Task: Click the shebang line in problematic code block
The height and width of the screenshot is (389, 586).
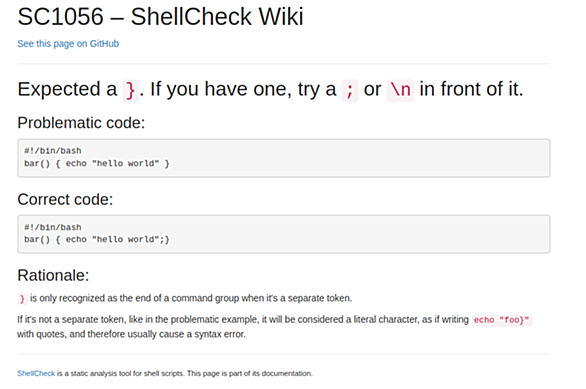Action: coord(53,151)
